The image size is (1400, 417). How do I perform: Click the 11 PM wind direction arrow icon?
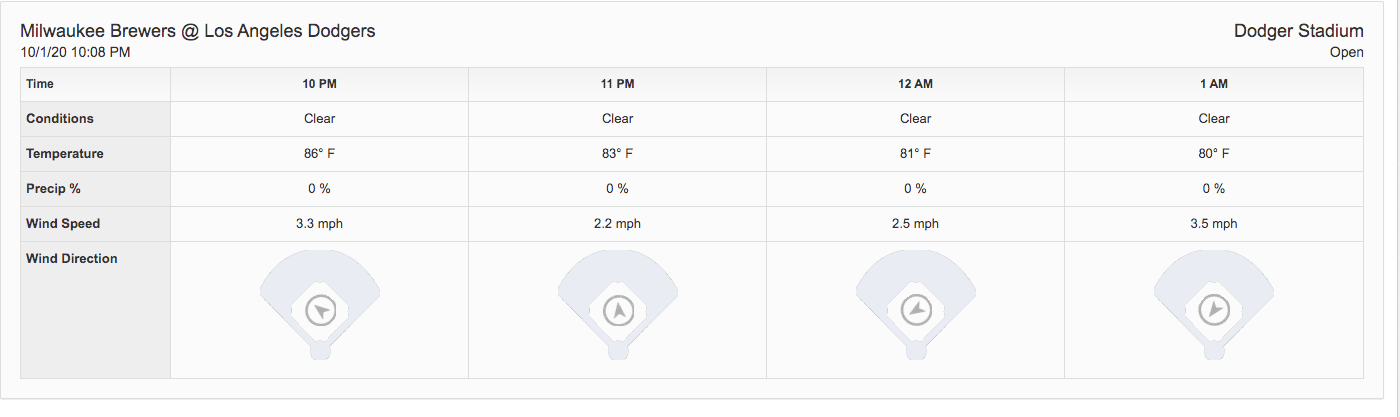(x=618, y=310)
